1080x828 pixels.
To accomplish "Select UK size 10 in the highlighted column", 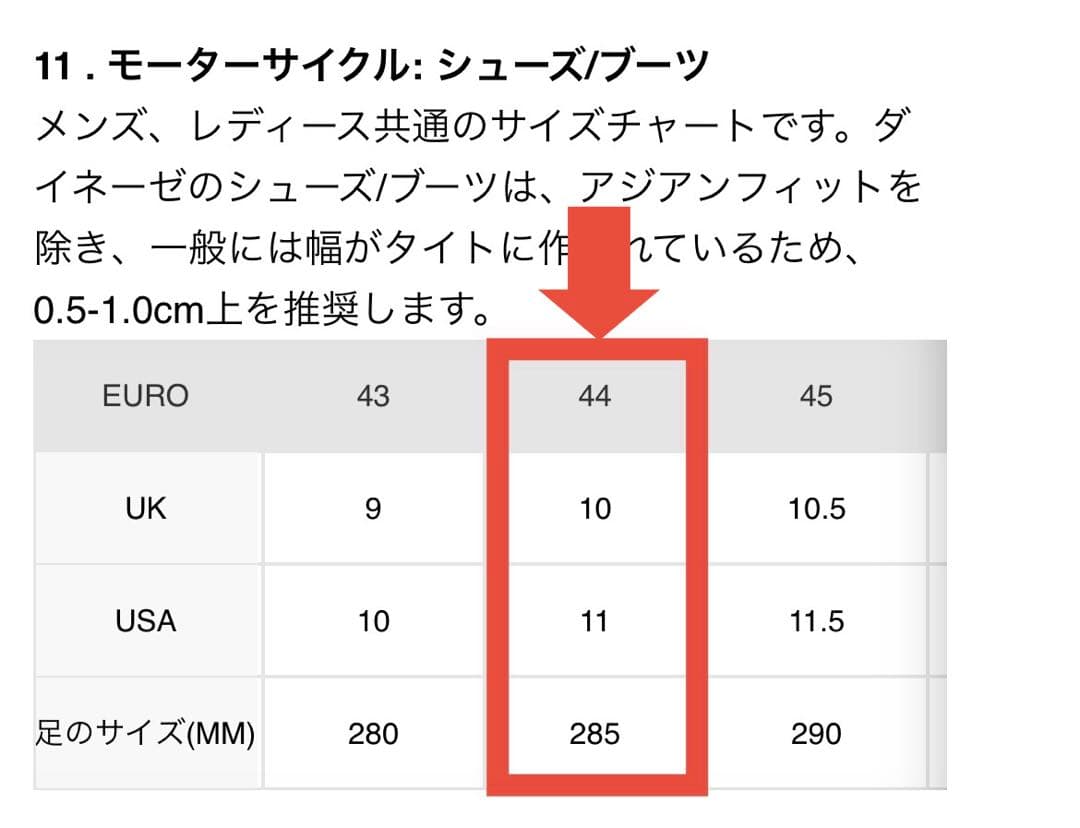I will pos(595,509).
